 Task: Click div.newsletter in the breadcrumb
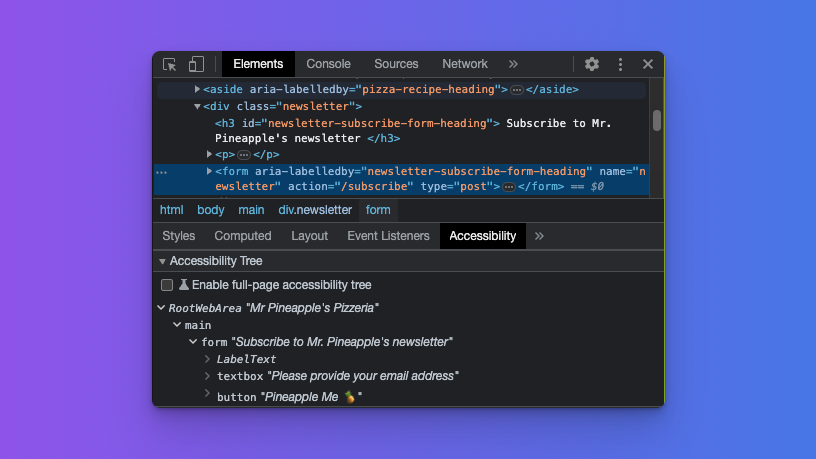point(315,210)
